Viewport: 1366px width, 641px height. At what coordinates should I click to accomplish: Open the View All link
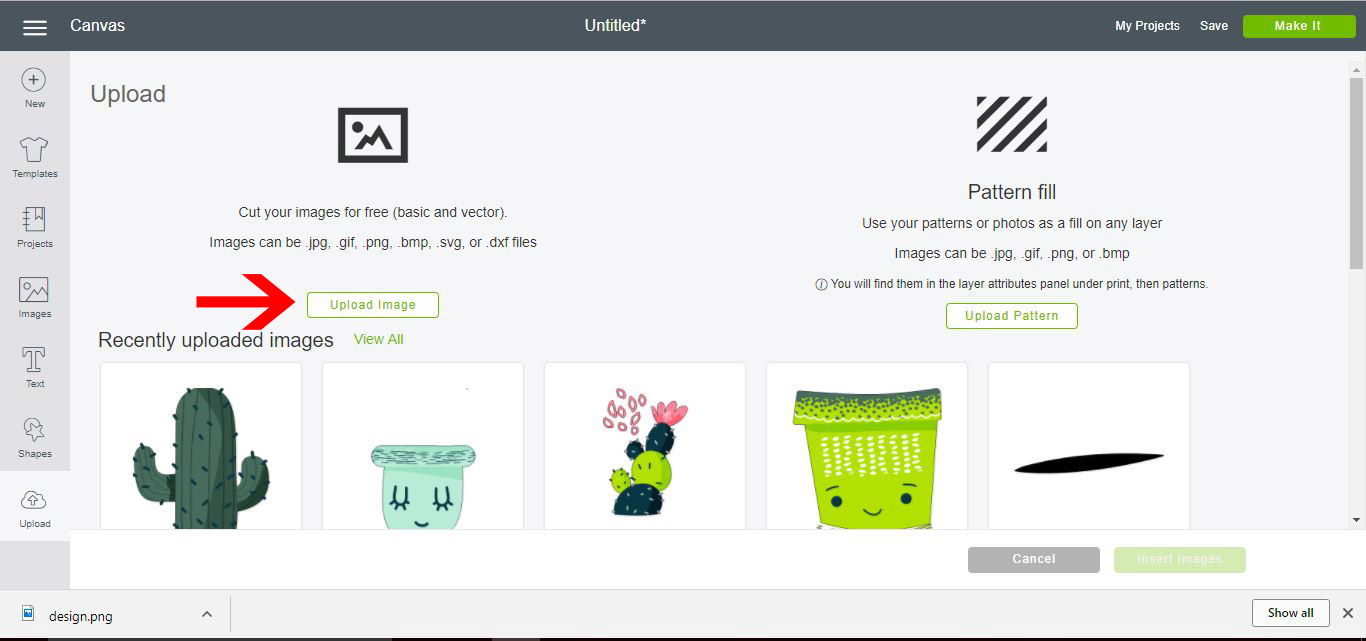[378, 339]
